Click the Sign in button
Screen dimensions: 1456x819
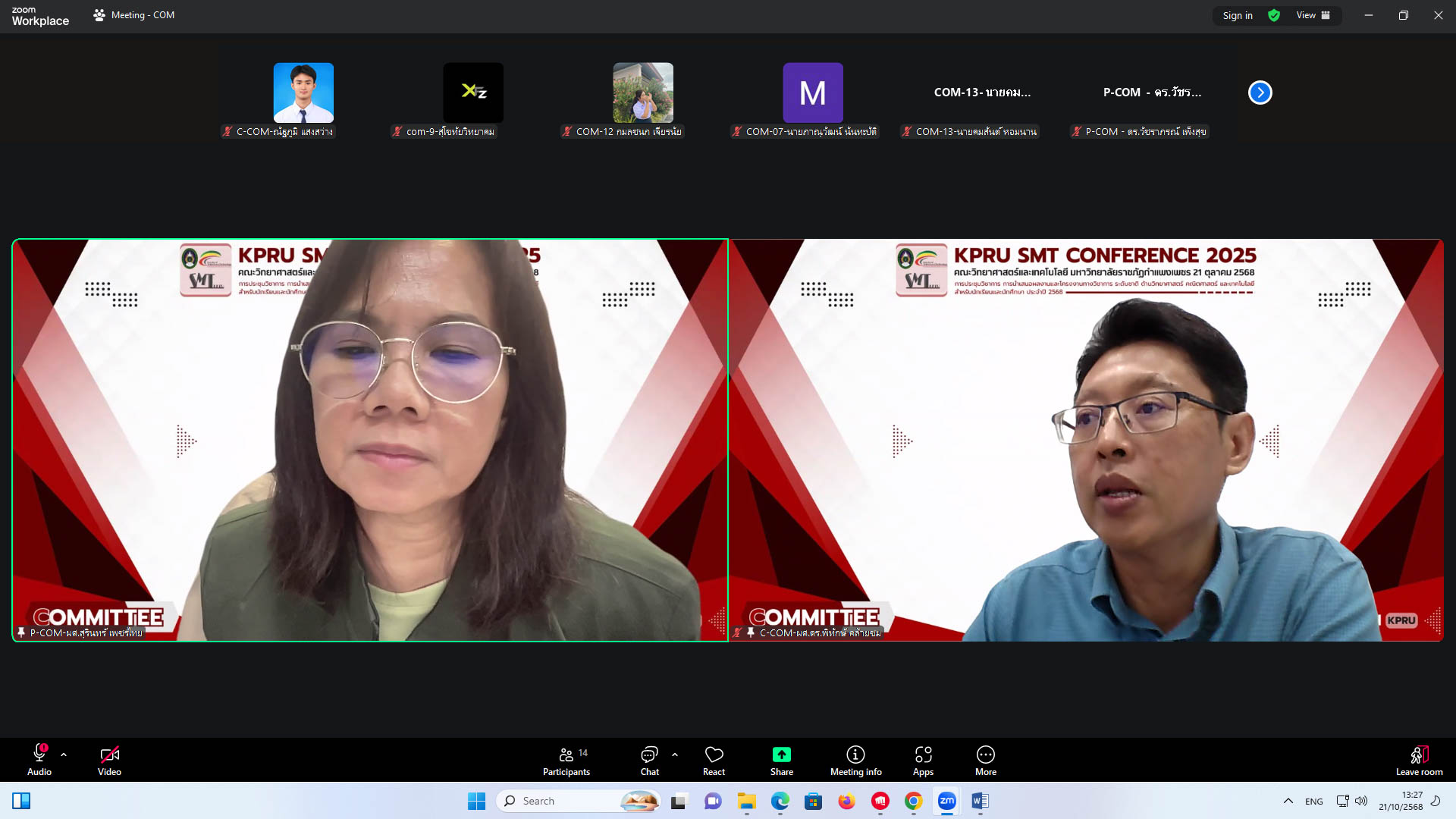1238,15
